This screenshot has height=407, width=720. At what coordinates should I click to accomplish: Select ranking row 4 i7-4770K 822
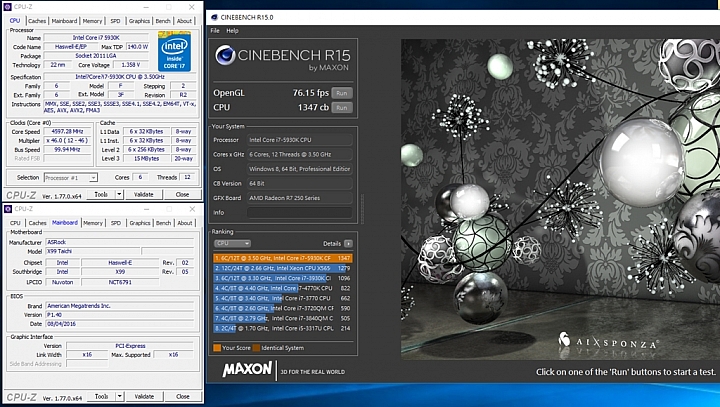(283, 288)
